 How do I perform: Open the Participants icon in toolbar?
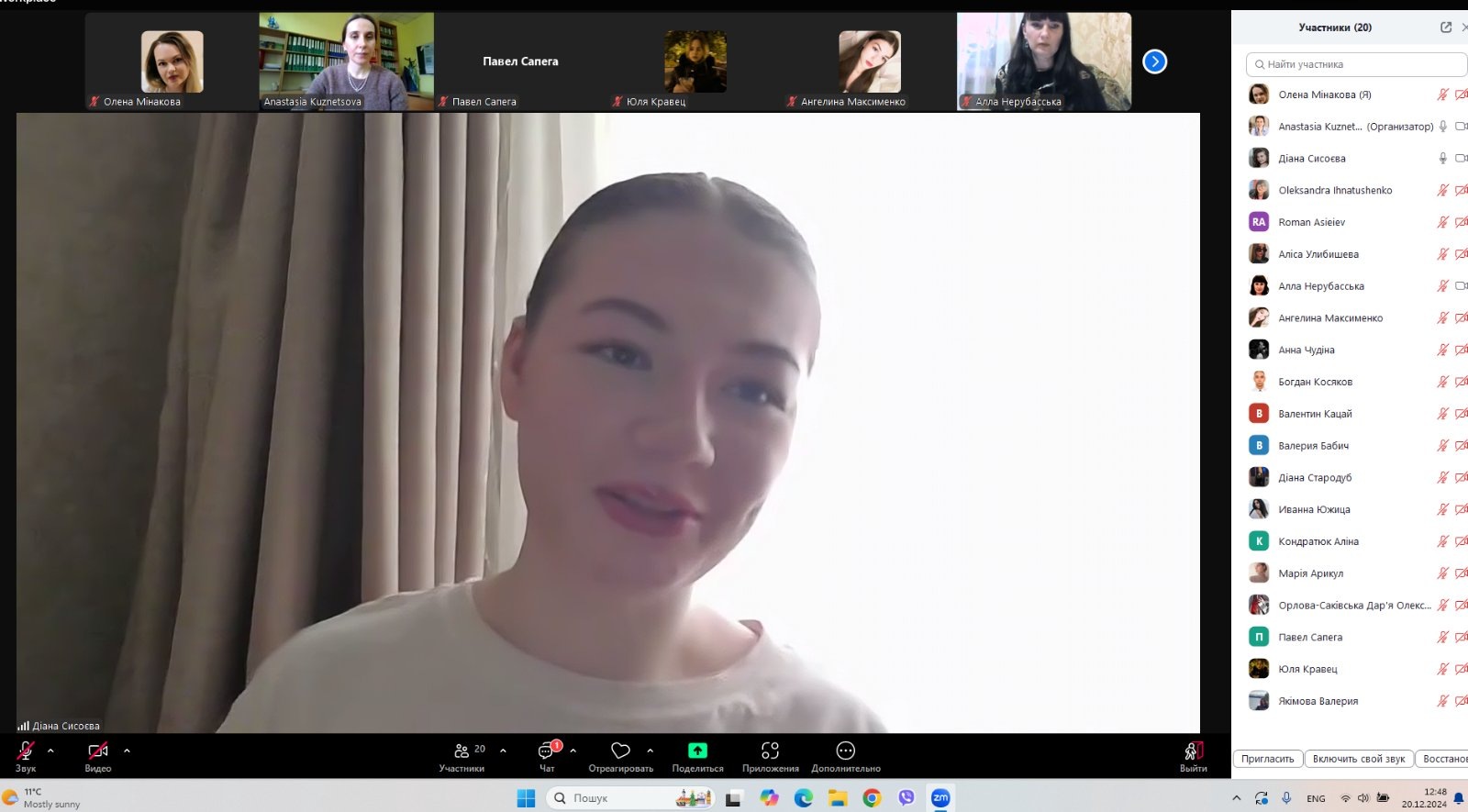tap(462, 751)
